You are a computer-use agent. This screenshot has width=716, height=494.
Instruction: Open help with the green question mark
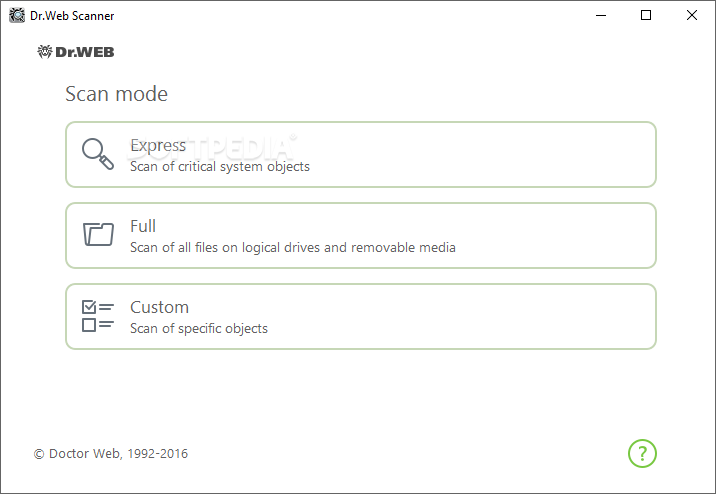pyautogui.click(x=642, y=453)
